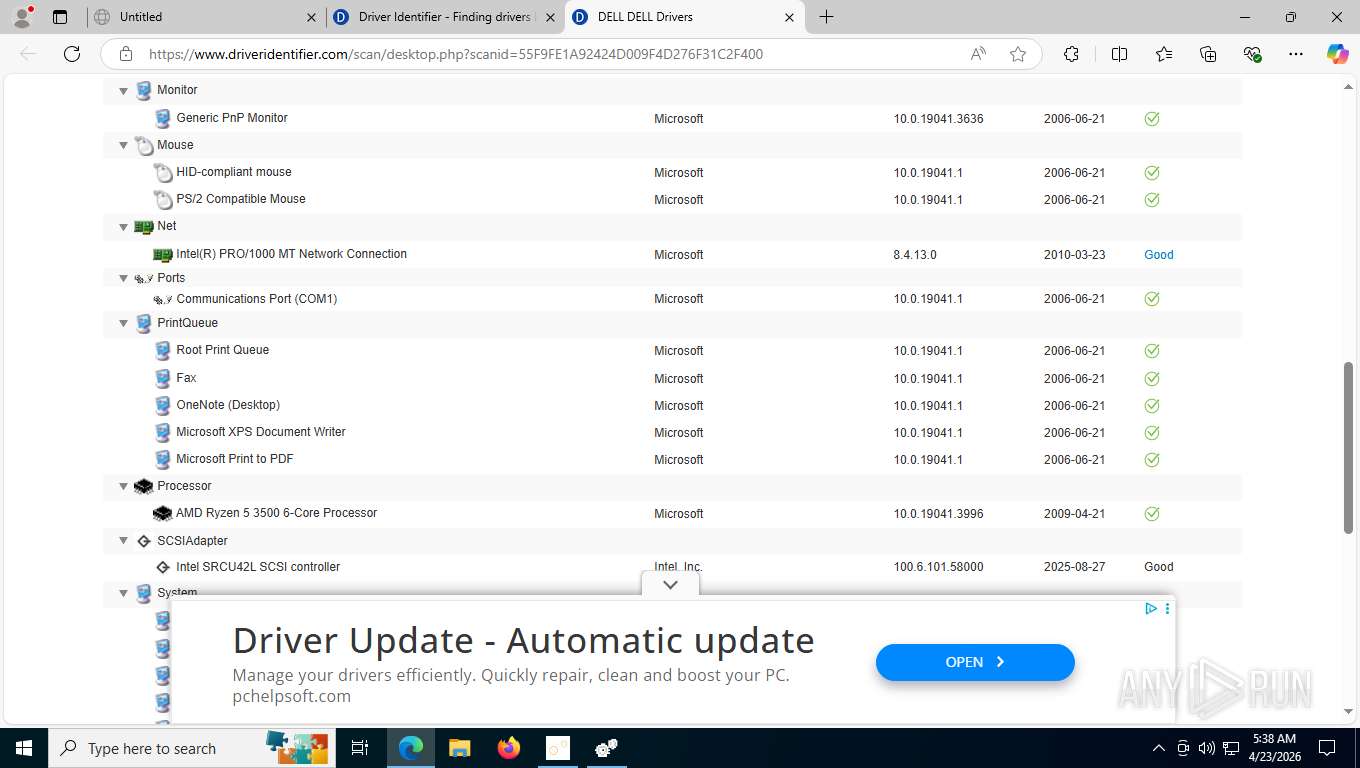Show hidden system tray icons chevron

click(1159, 748)
